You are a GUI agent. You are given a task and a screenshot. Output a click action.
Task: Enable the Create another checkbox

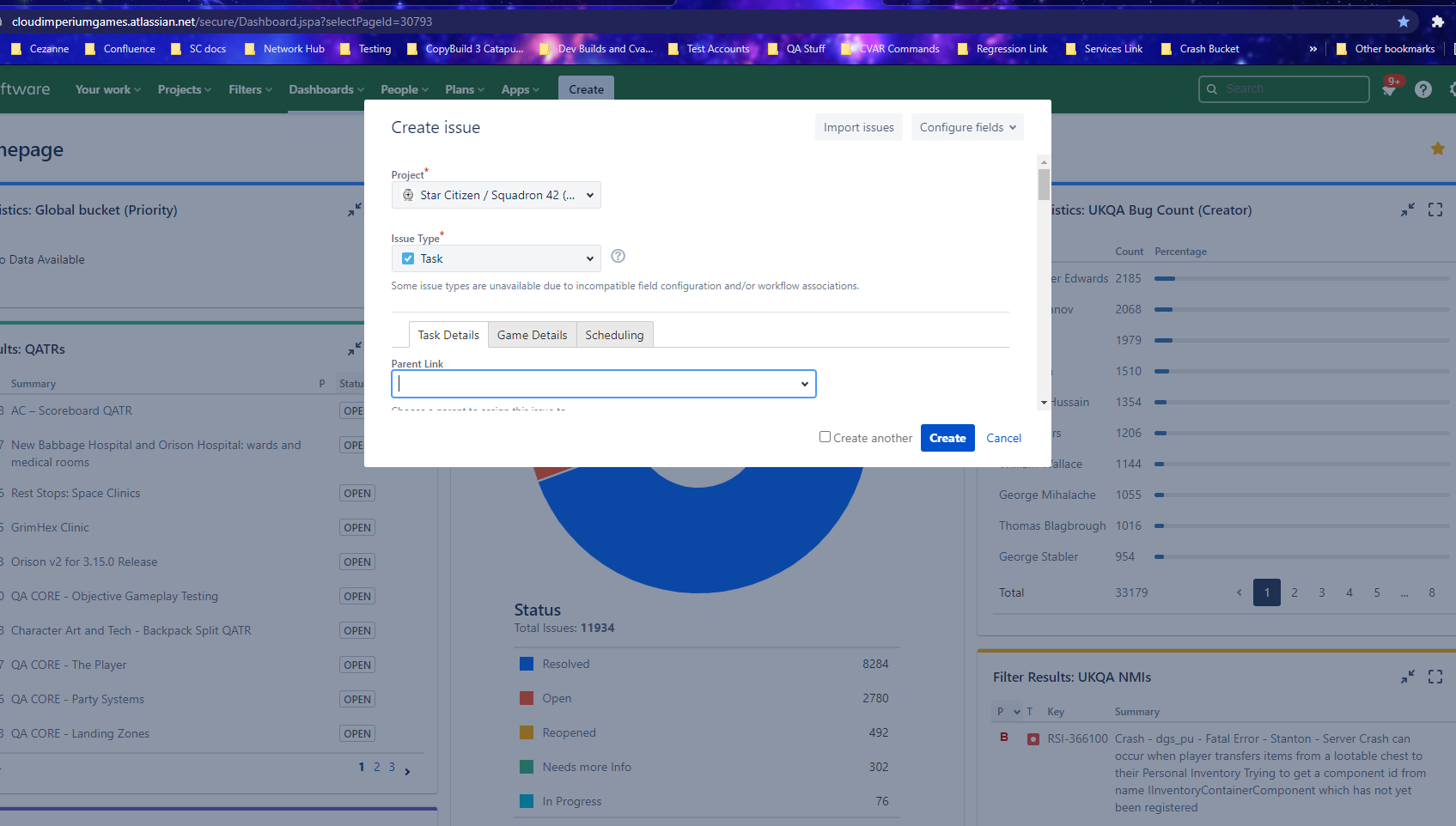point(825,437)
